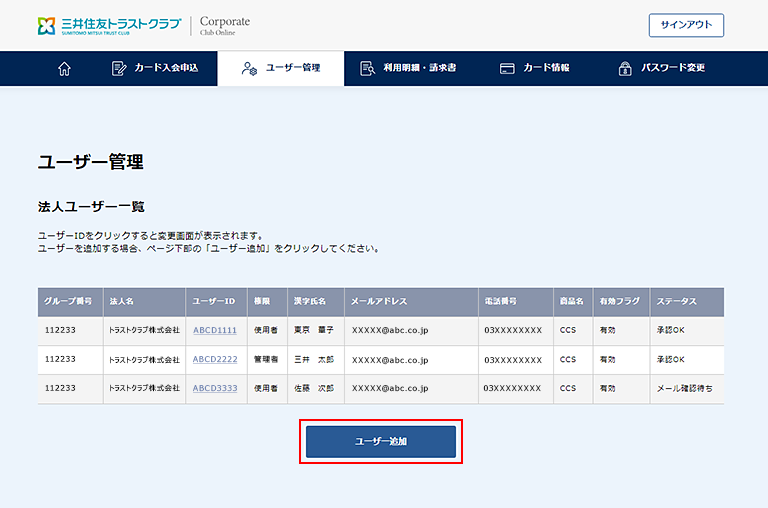Click the 使用者 role in ABCD1111 row
Screen dimensions: 768x508
[265, 330]
